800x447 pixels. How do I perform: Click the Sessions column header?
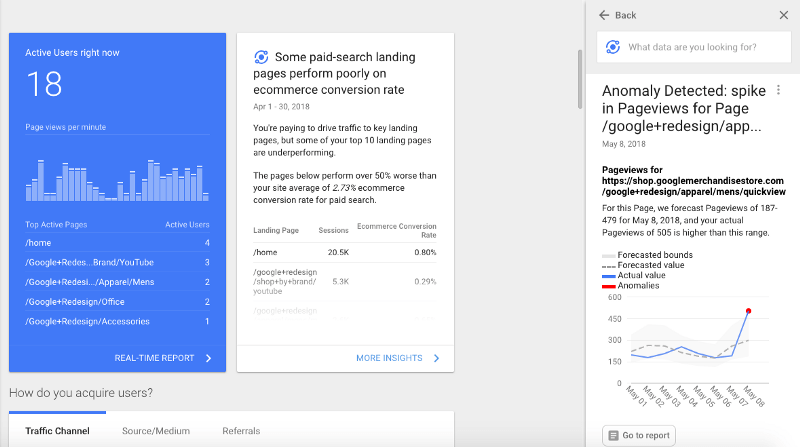tap(333, 230)
